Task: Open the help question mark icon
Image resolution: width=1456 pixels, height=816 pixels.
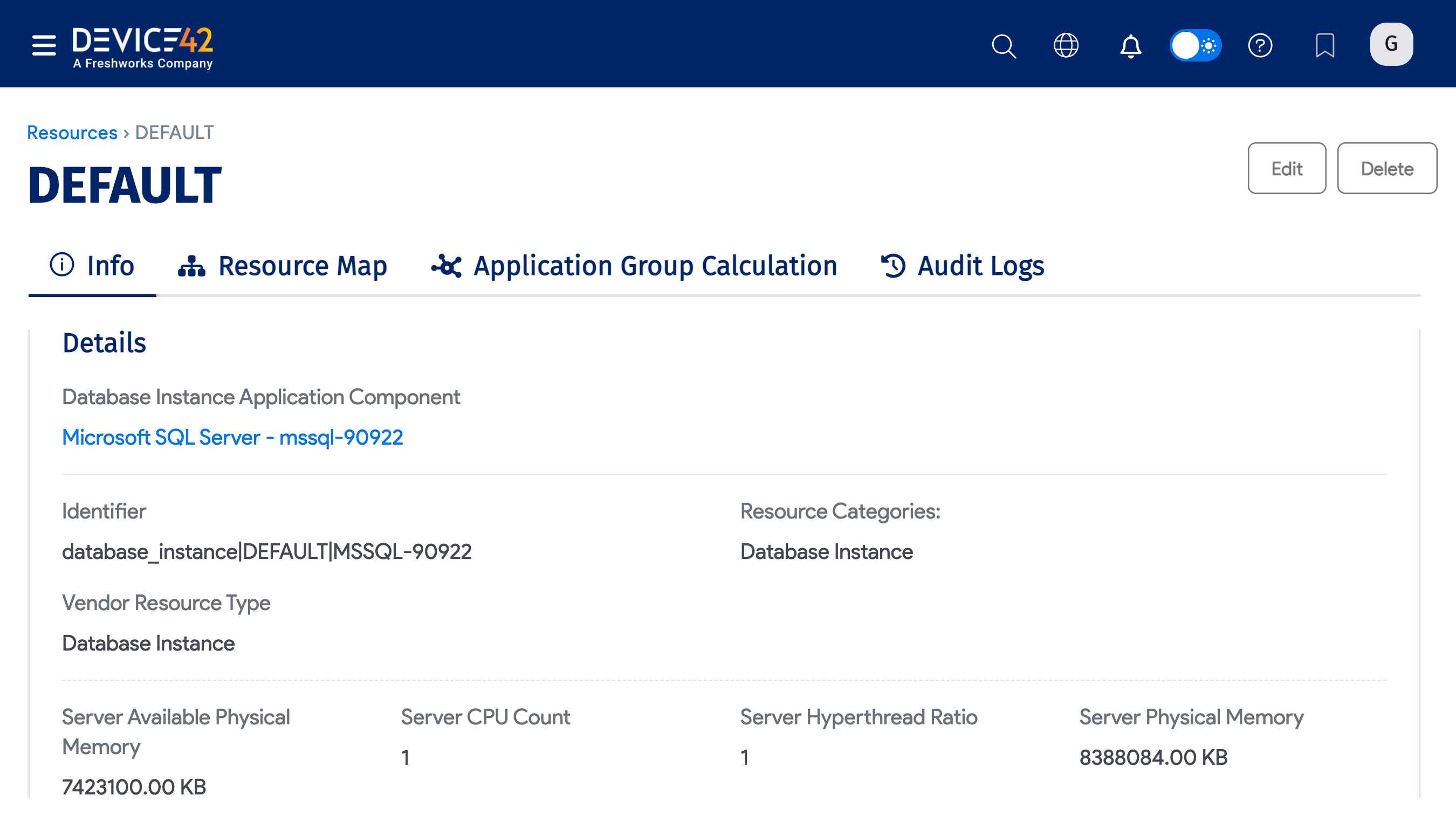Action: (x=1260, y=46)
